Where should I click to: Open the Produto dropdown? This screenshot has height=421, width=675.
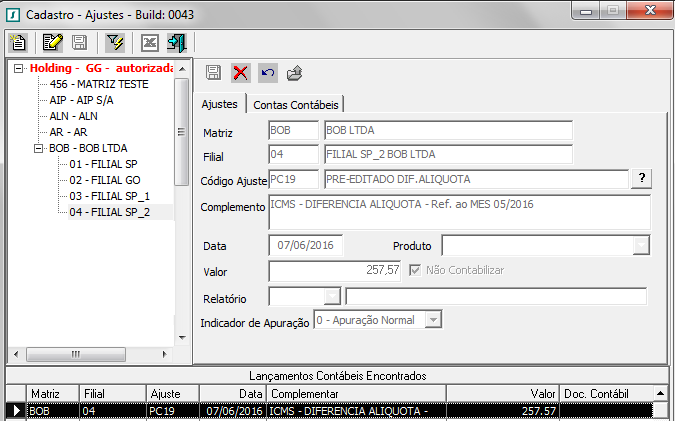pos(641,245)
